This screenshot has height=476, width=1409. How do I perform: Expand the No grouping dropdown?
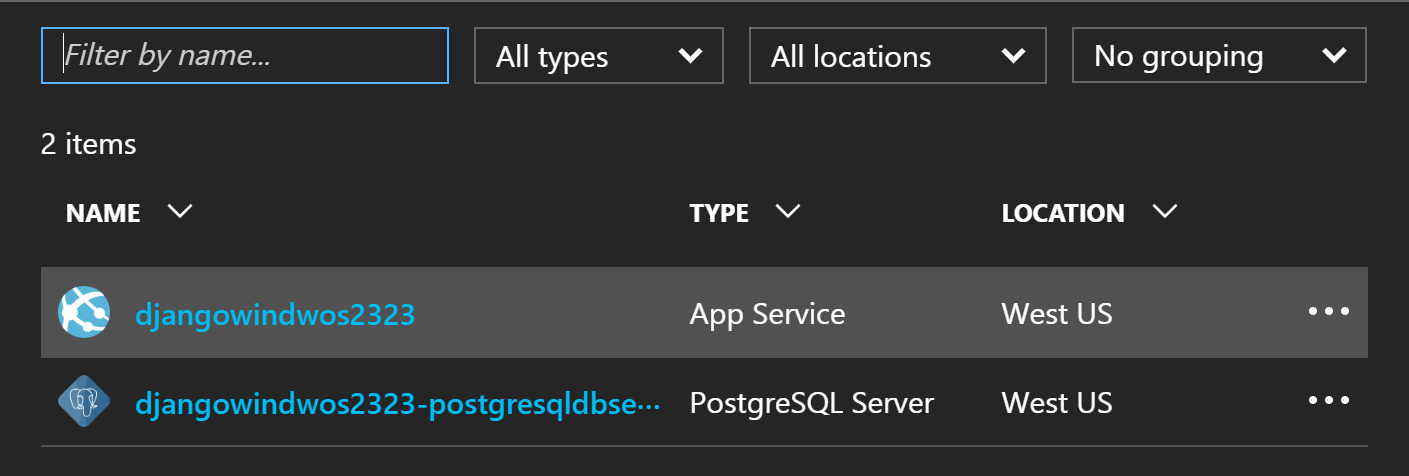[x=1218, y=56]
